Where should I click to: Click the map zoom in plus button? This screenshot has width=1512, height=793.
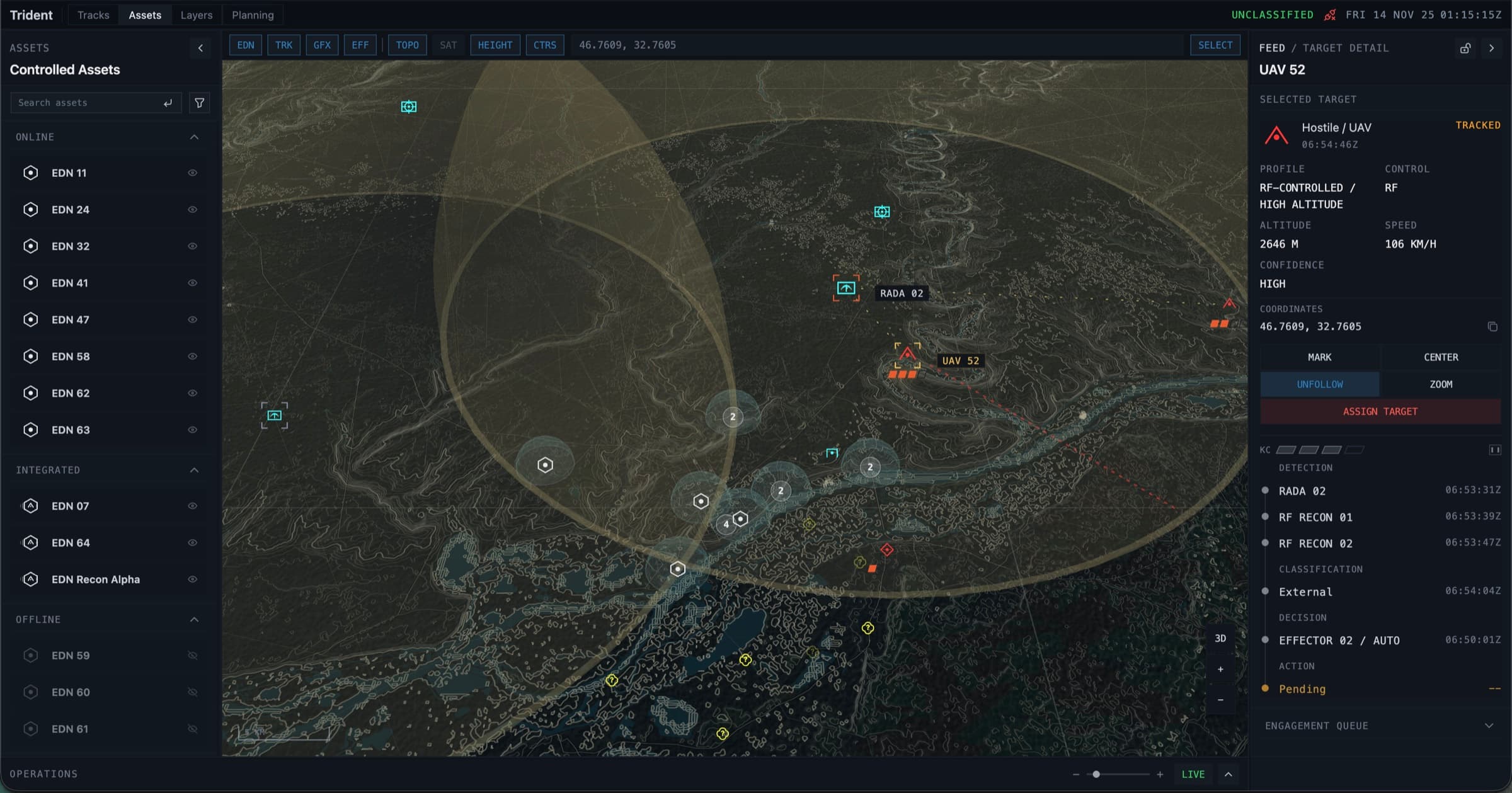[1220, 669]
